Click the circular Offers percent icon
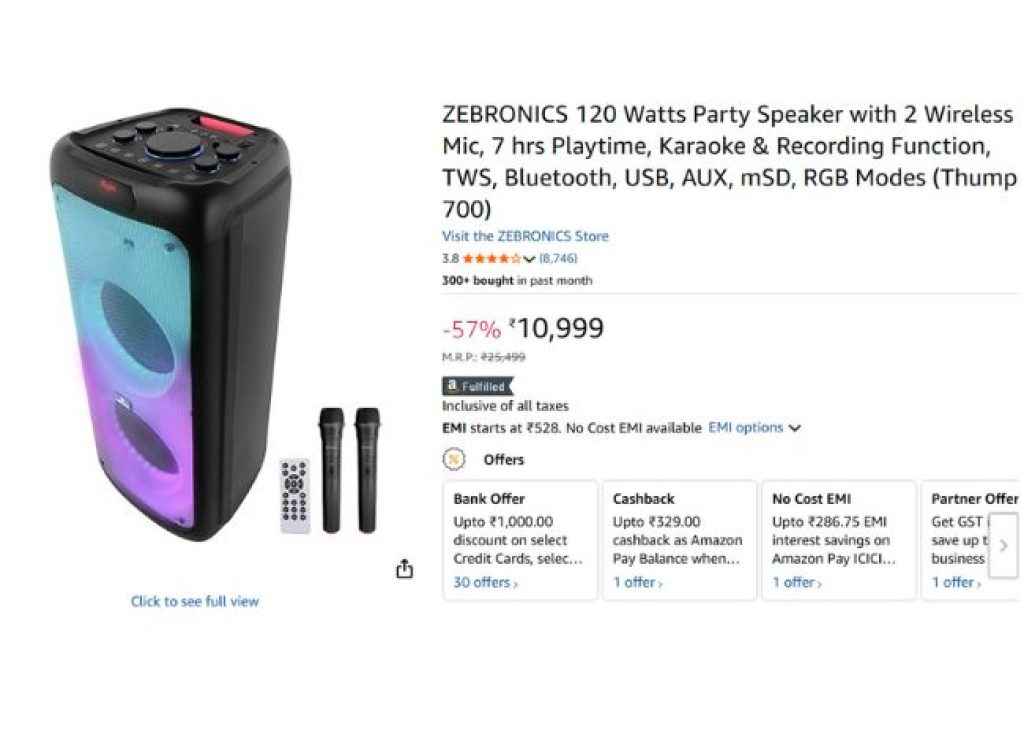Image resolution: width=1024 pixels, height=756 pixels. pos(456,459)
